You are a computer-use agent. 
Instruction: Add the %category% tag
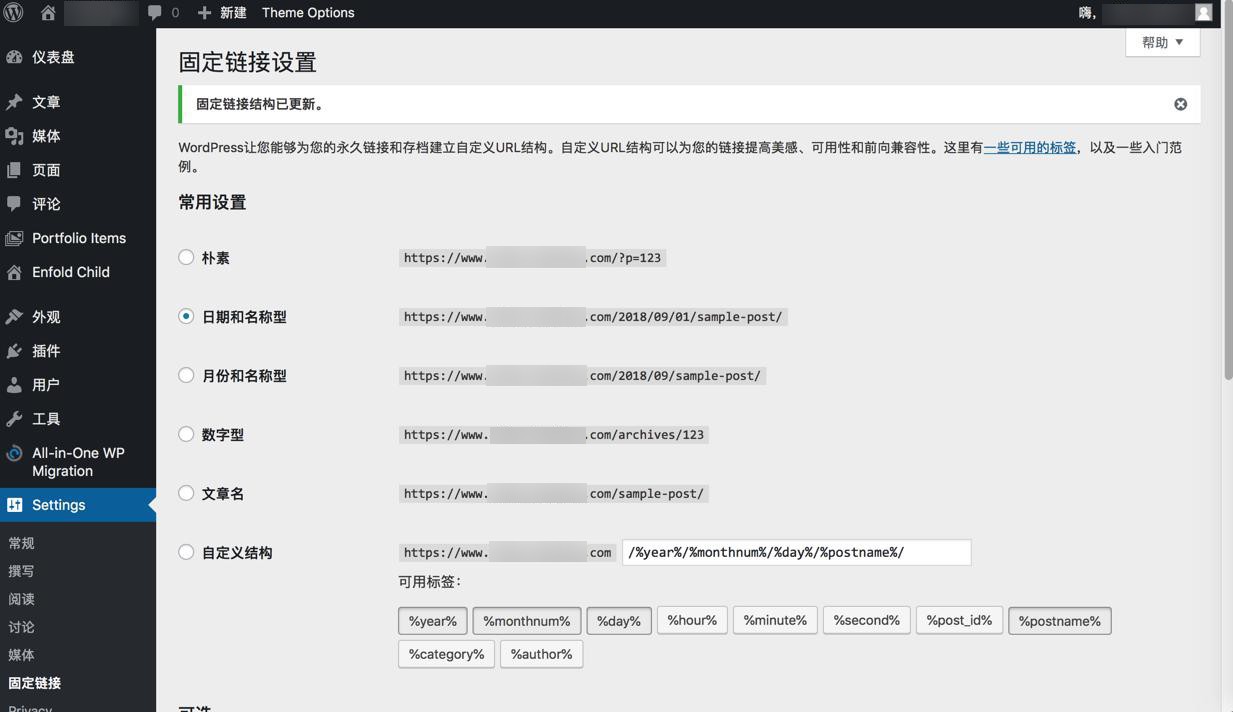tap(446, 654)
